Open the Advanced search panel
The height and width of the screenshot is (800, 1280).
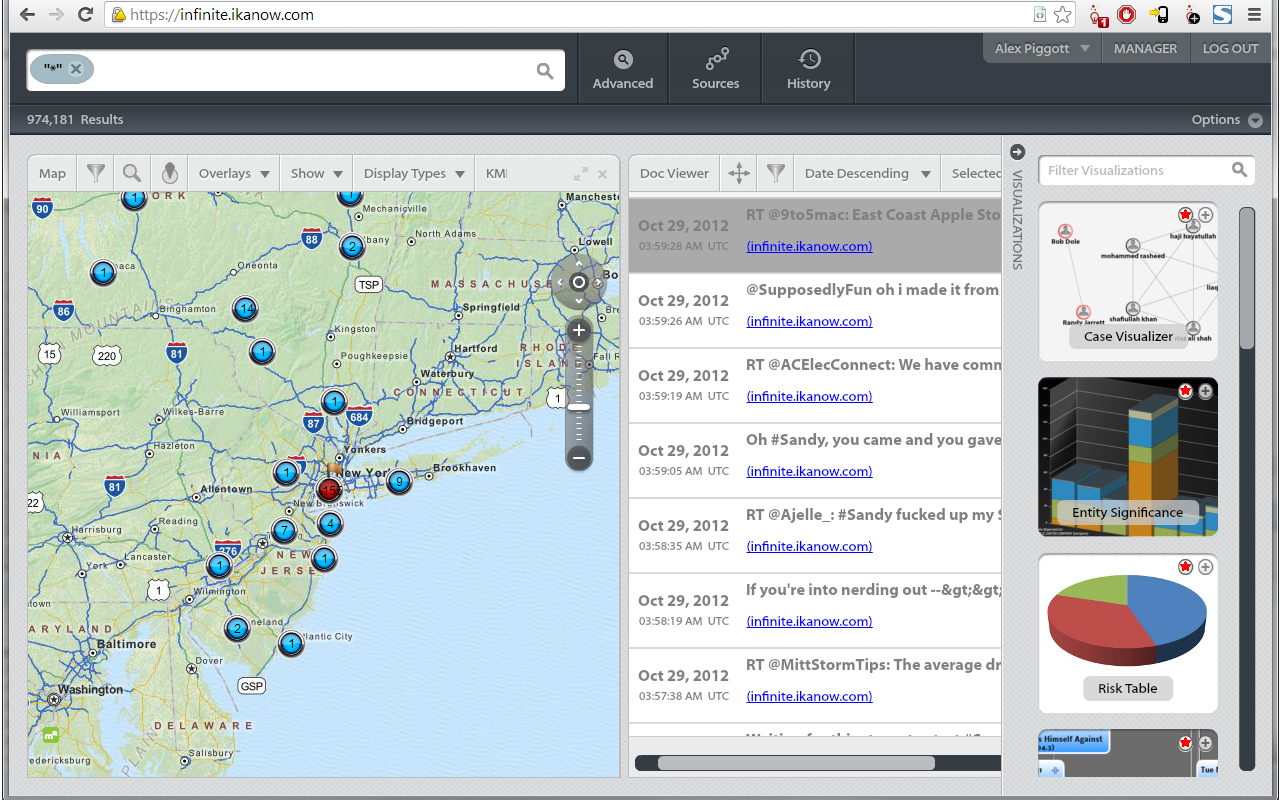coord(623,70)
